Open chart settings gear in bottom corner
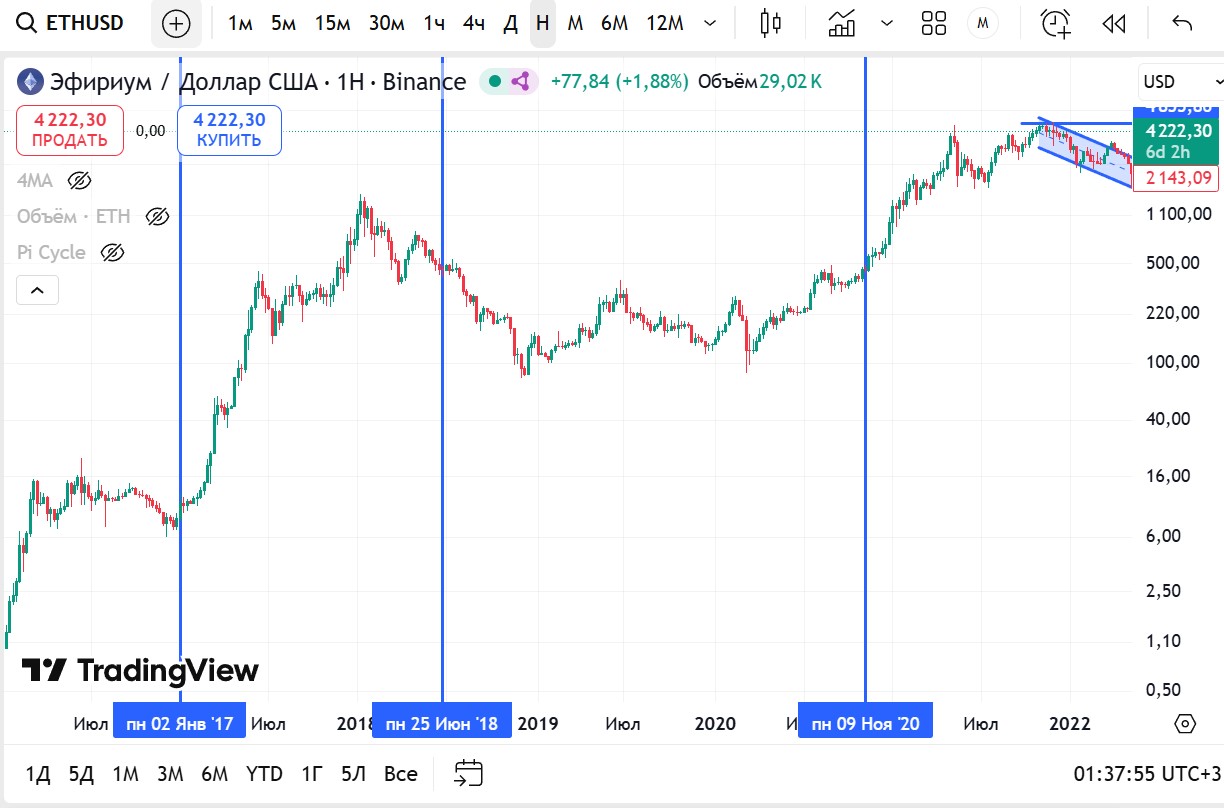 coord(1185,724)
